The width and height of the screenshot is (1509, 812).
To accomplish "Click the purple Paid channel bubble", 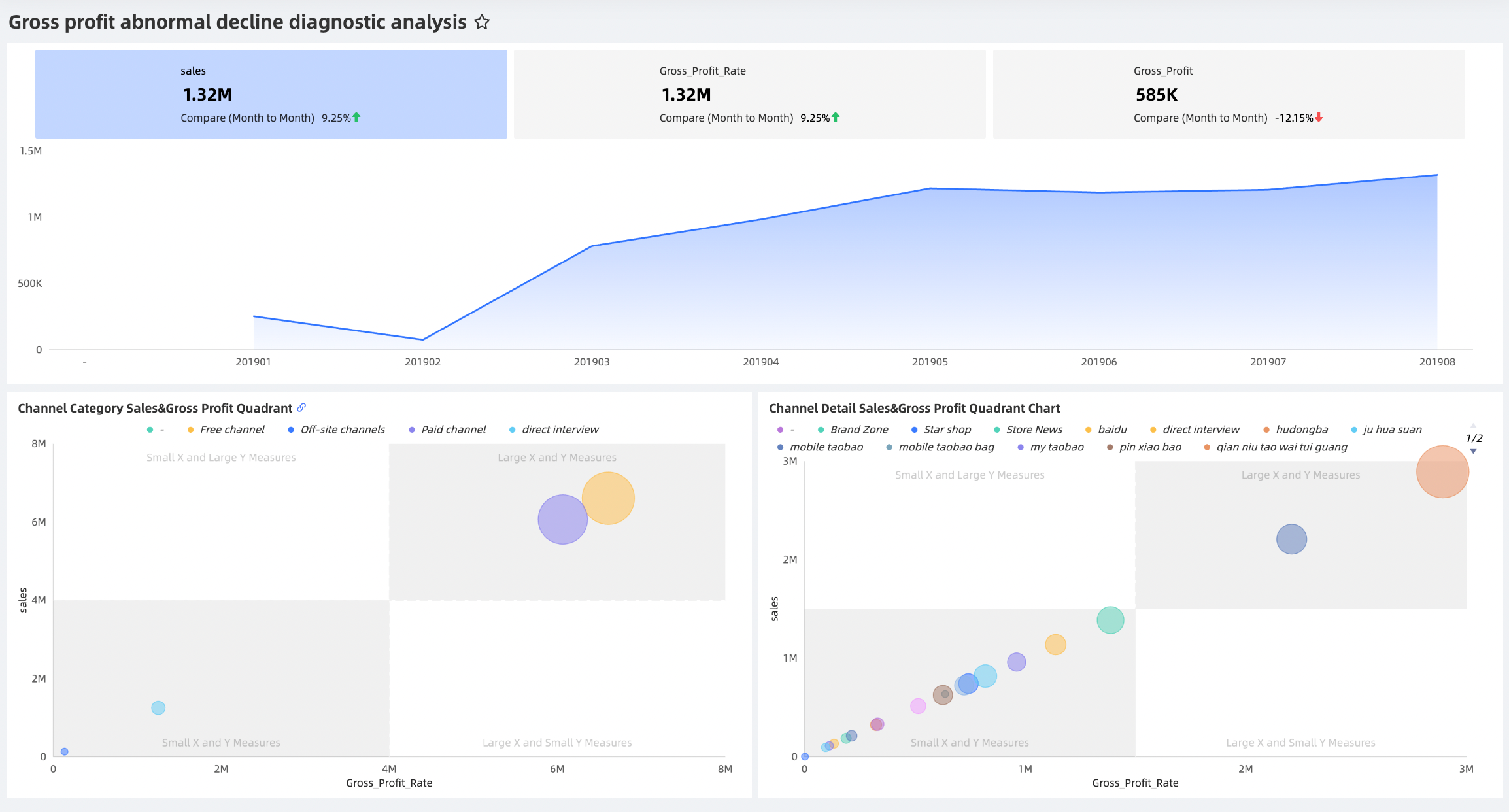I will coord(562,520).
